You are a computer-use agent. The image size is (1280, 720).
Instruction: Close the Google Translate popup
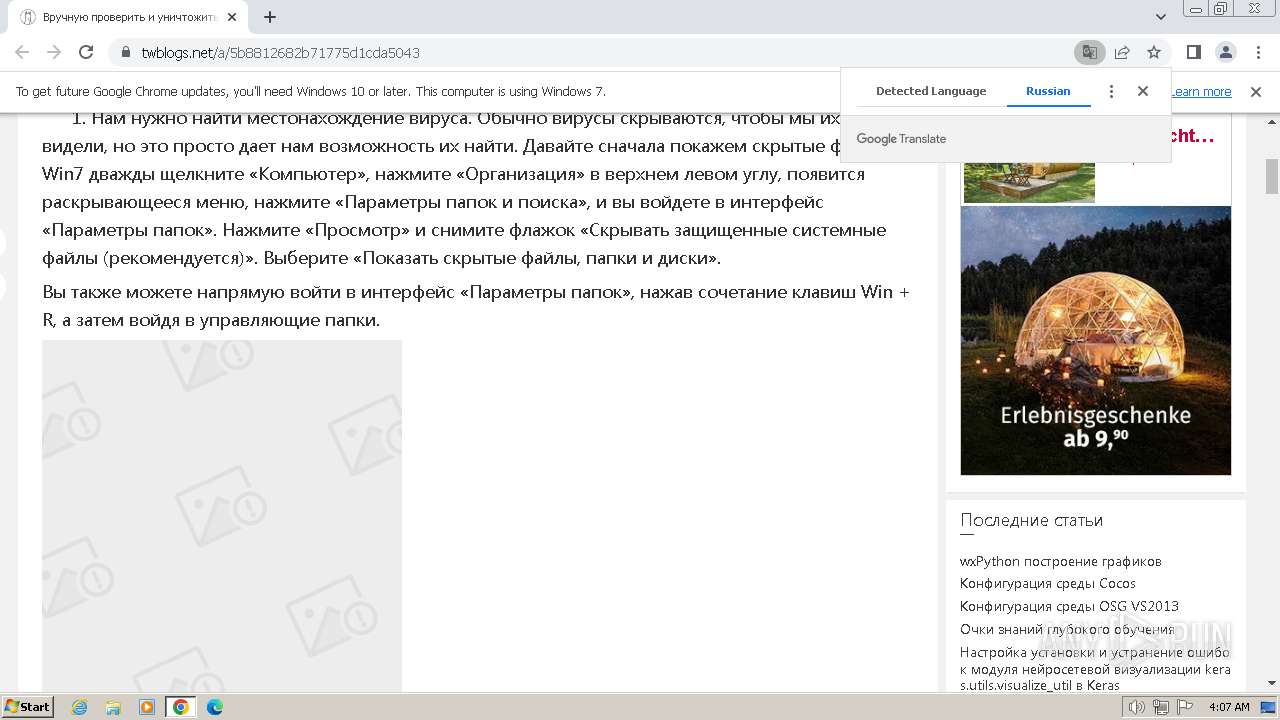[1143, 91]
